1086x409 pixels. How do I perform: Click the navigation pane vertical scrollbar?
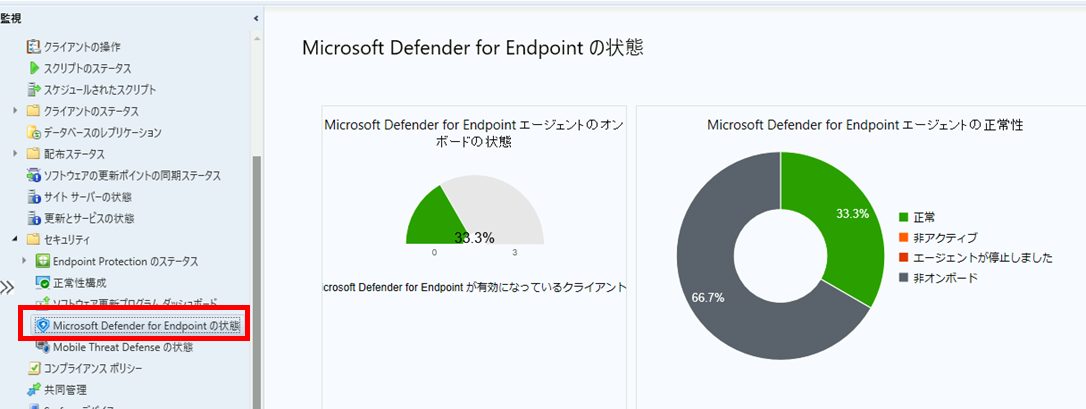257,282
